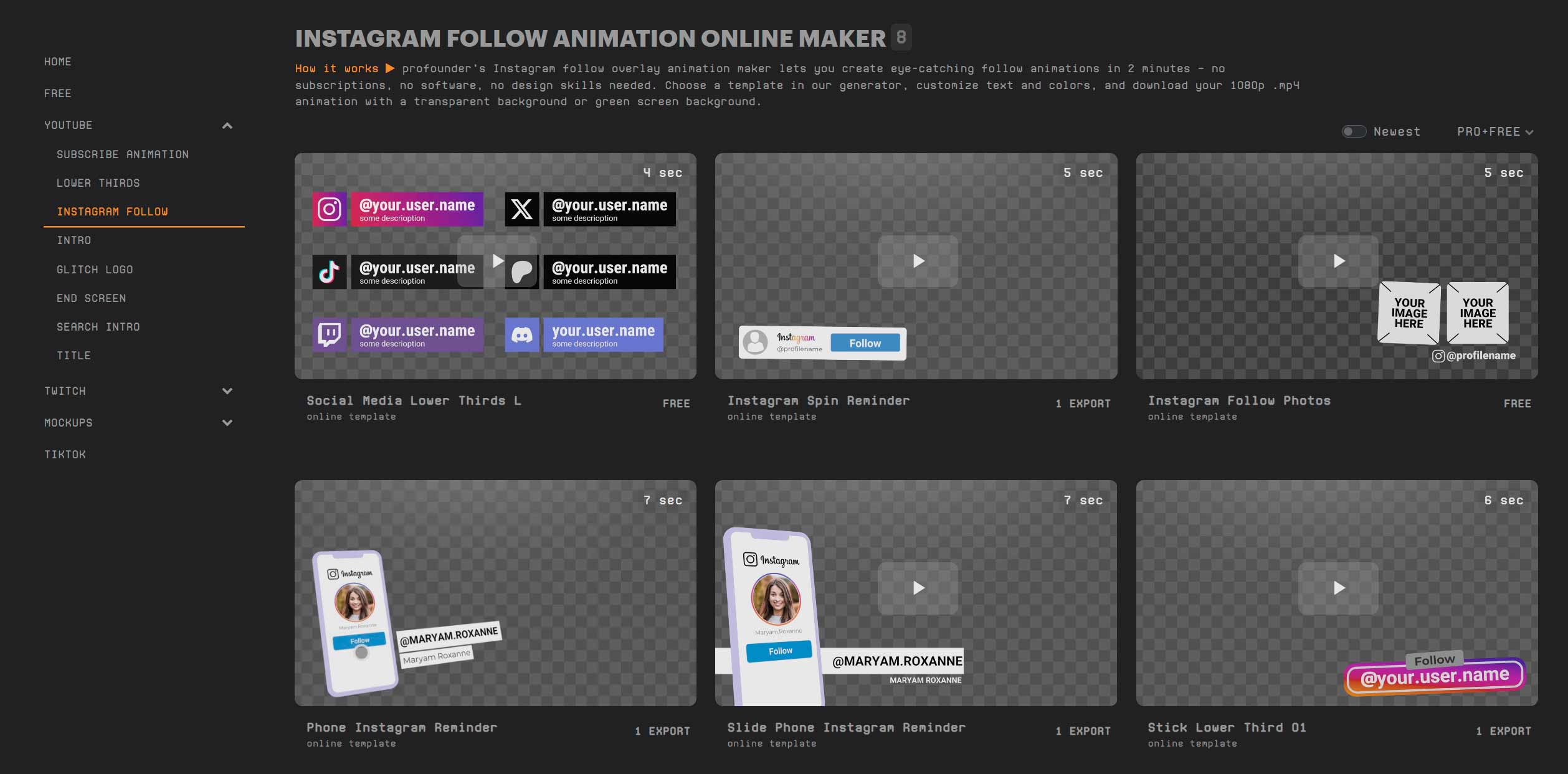This screenshot has width=1568, height=774.
Task: Click the TikTok logo icon in lower thirds
Action: coord(329,272)
